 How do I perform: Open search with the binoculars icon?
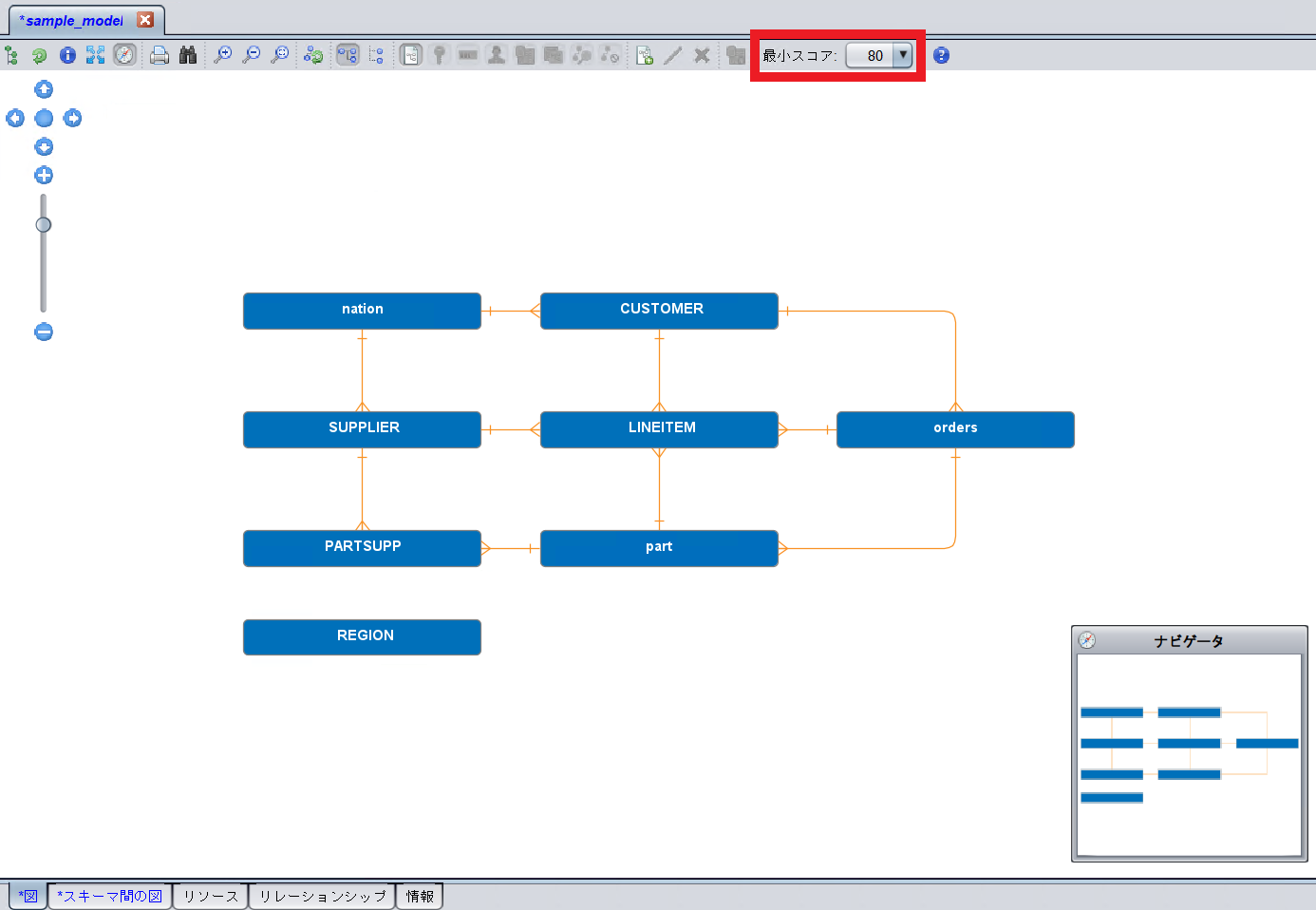pos(188,55)
